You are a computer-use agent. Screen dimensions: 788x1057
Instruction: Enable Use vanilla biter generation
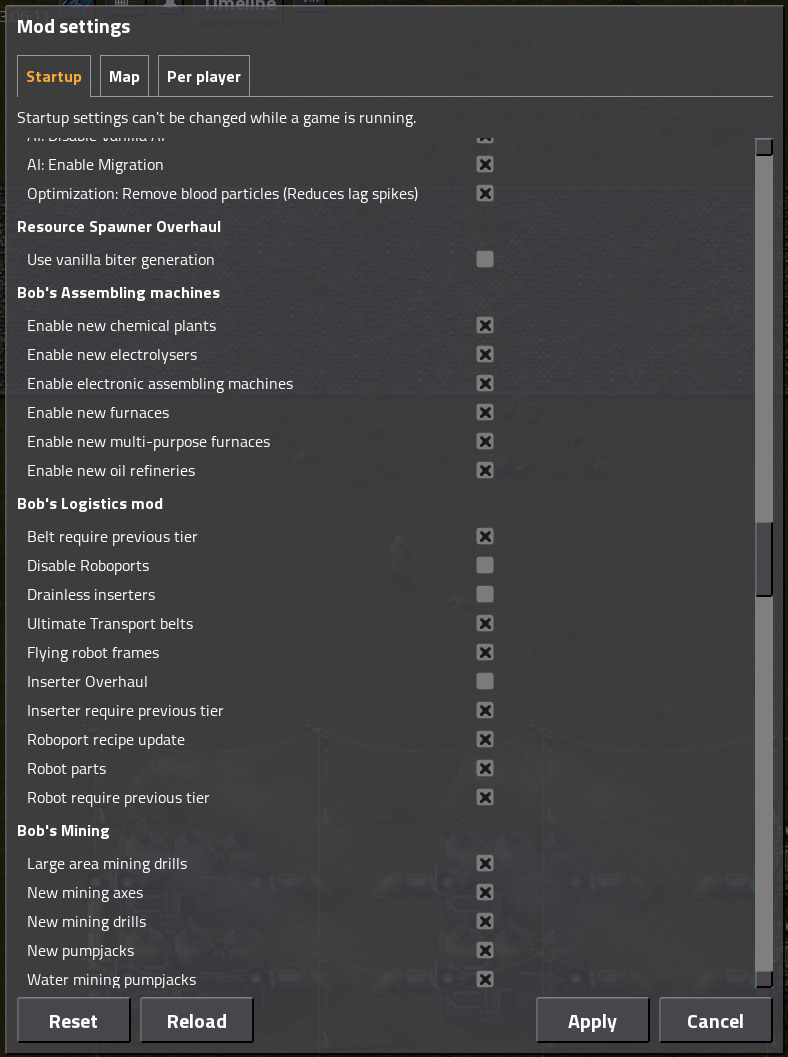click(485, 260)
